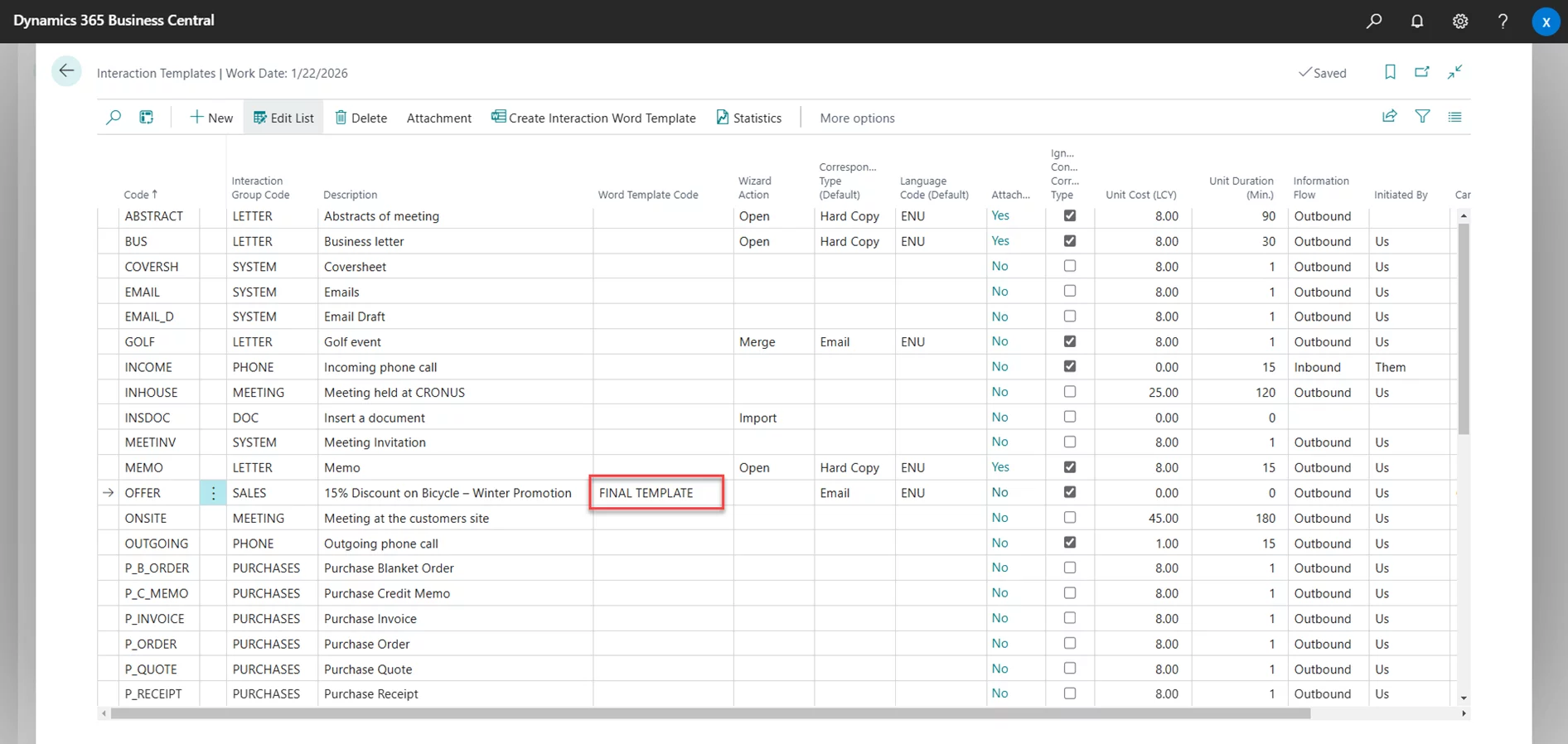Uncheck the checkbox in the GOLF row
Screen dimensions: 1568x744
click(x=1070, y=341)
